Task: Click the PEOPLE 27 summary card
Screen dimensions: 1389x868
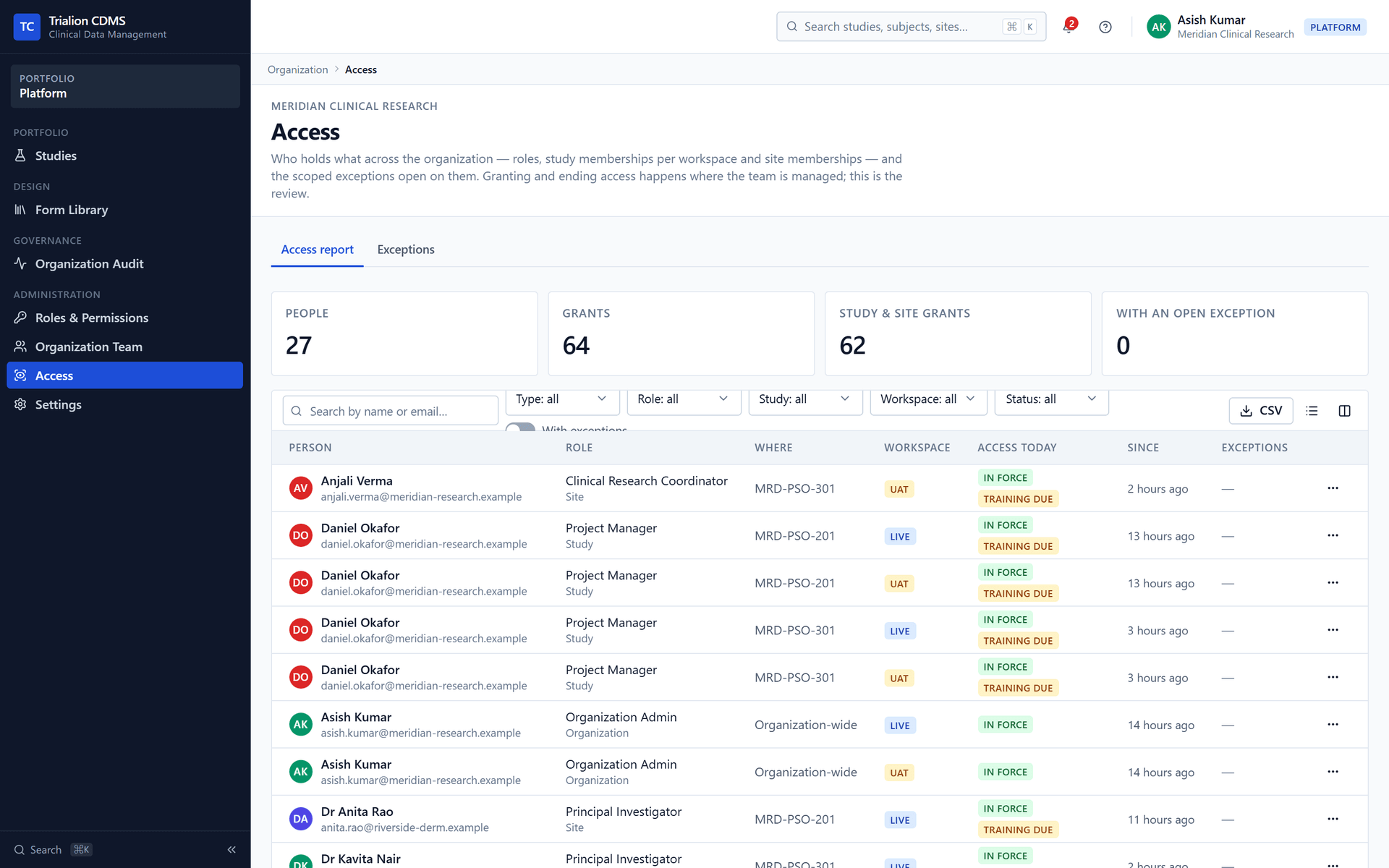Action: [x=404, y=333]
